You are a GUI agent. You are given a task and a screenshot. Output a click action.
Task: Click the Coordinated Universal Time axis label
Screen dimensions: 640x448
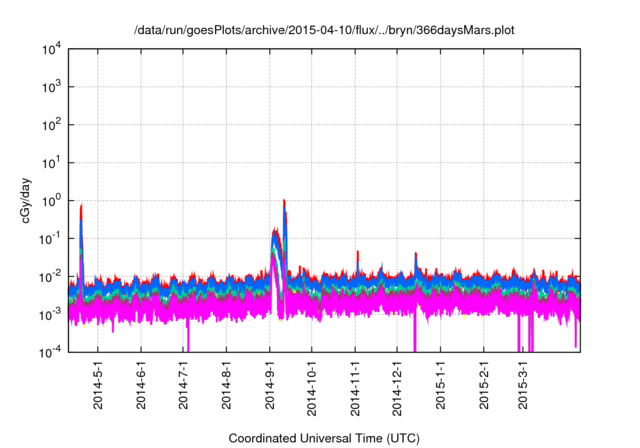point(324,438)
